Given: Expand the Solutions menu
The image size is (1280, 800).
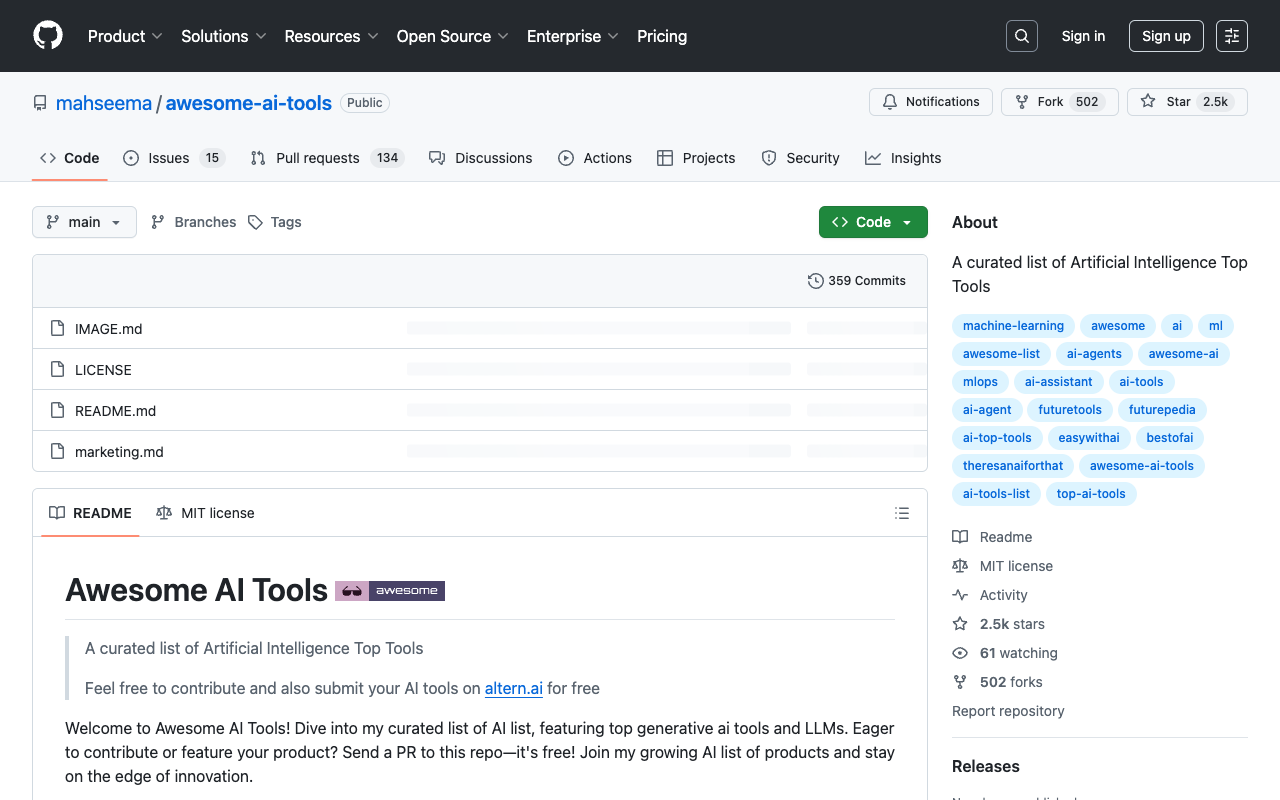Looking at the screenshot, I should (x=224, y=36).
